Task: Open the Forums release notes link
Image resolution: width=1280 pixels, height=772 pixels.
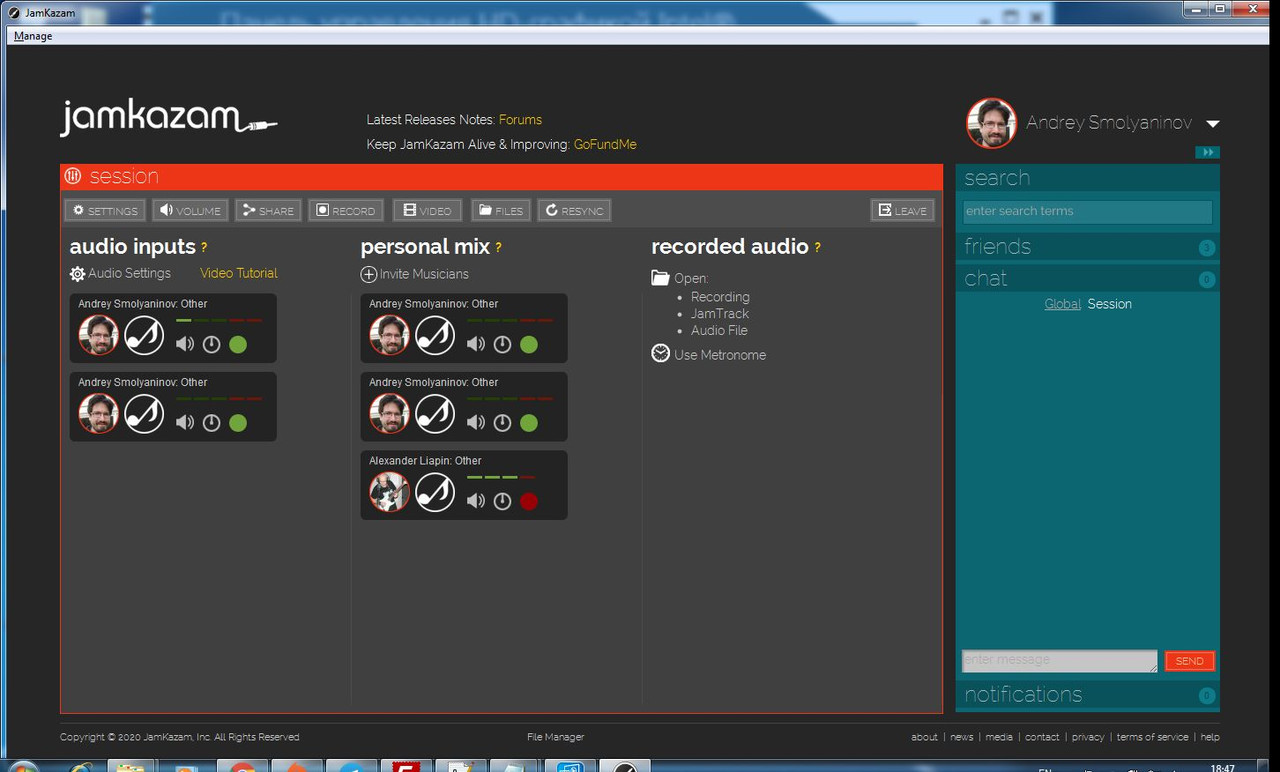Action: click(520, 119)
